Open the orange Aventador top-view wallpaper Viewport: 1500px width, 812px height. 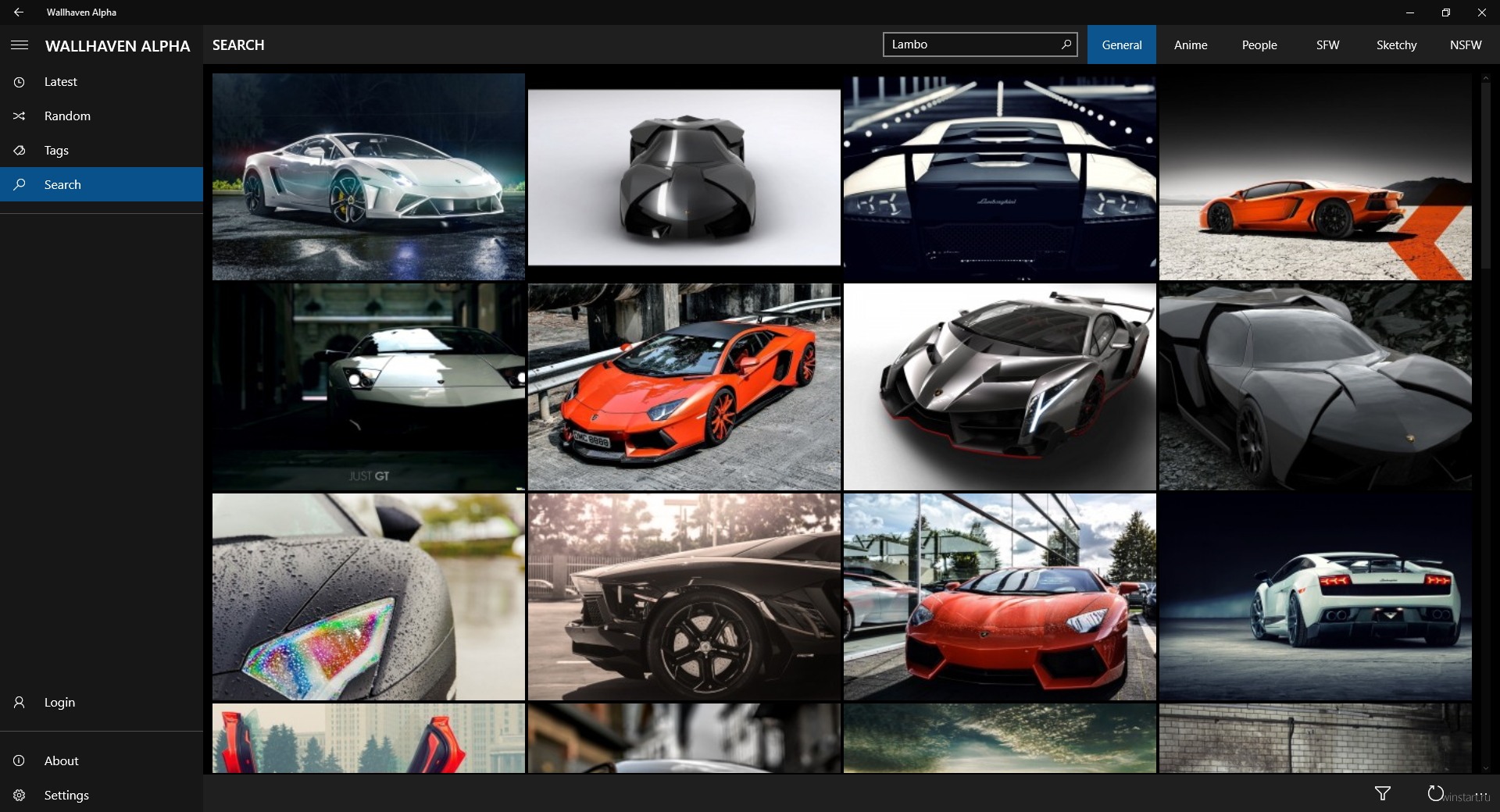point(684,386)
